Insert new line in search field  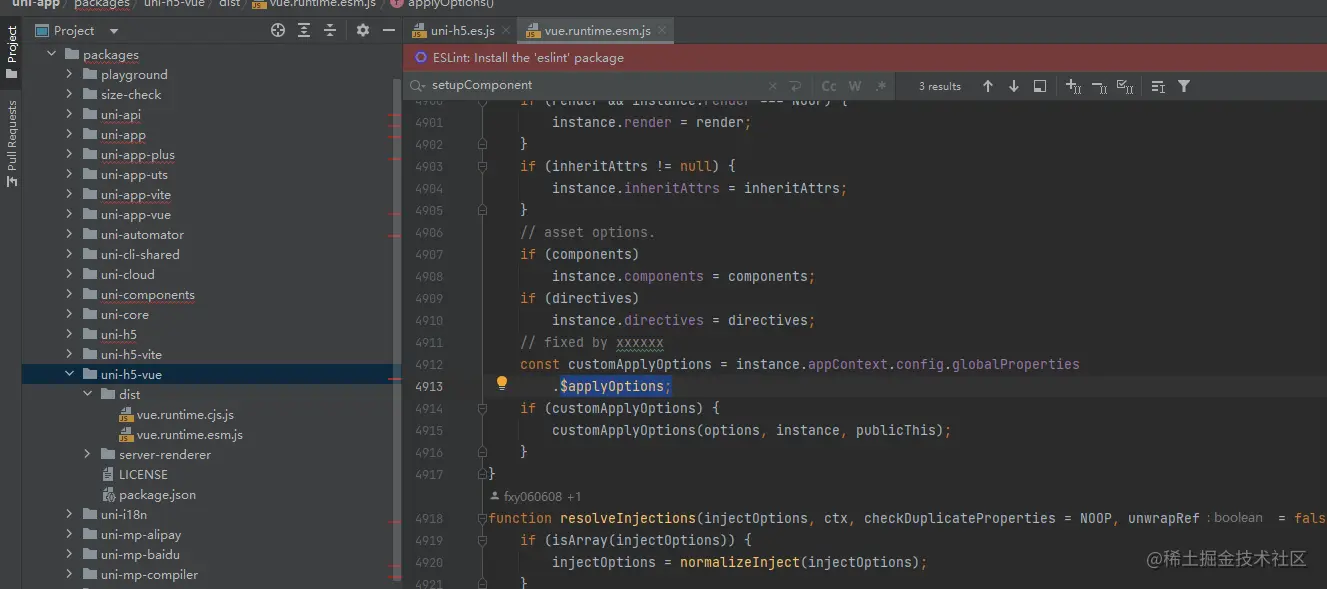coord(795,86)
